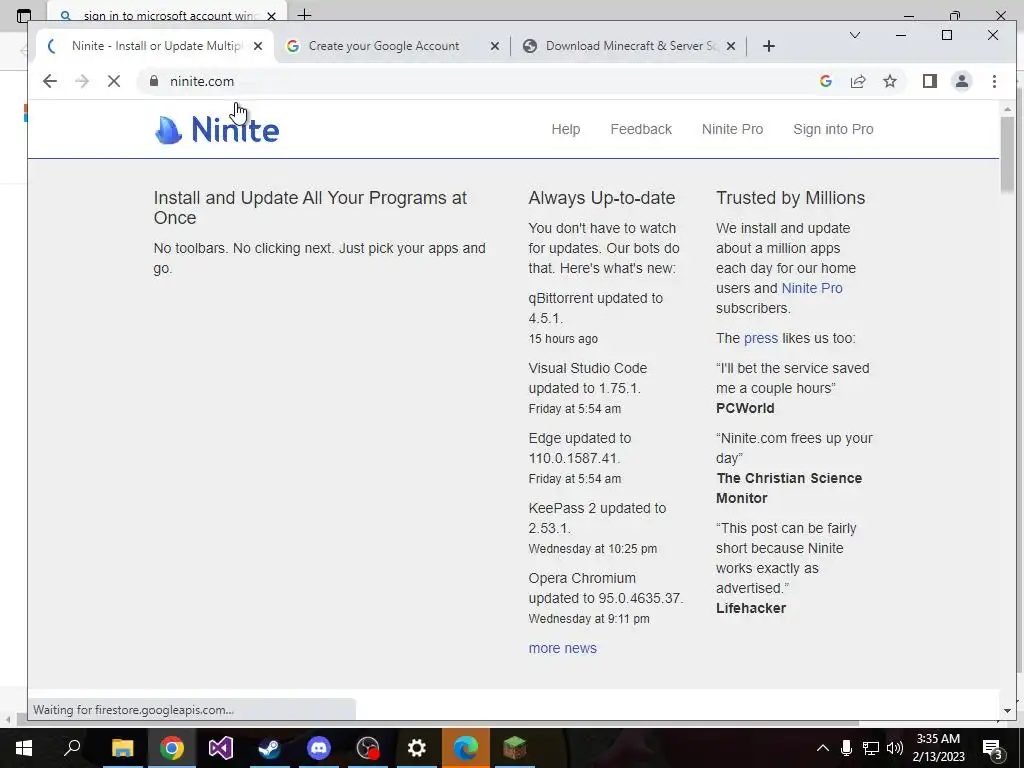Image resolution: width=1024 pixels, height=768 pixels.
Task: Stop loading the ninite.com page
Action: 114,81
